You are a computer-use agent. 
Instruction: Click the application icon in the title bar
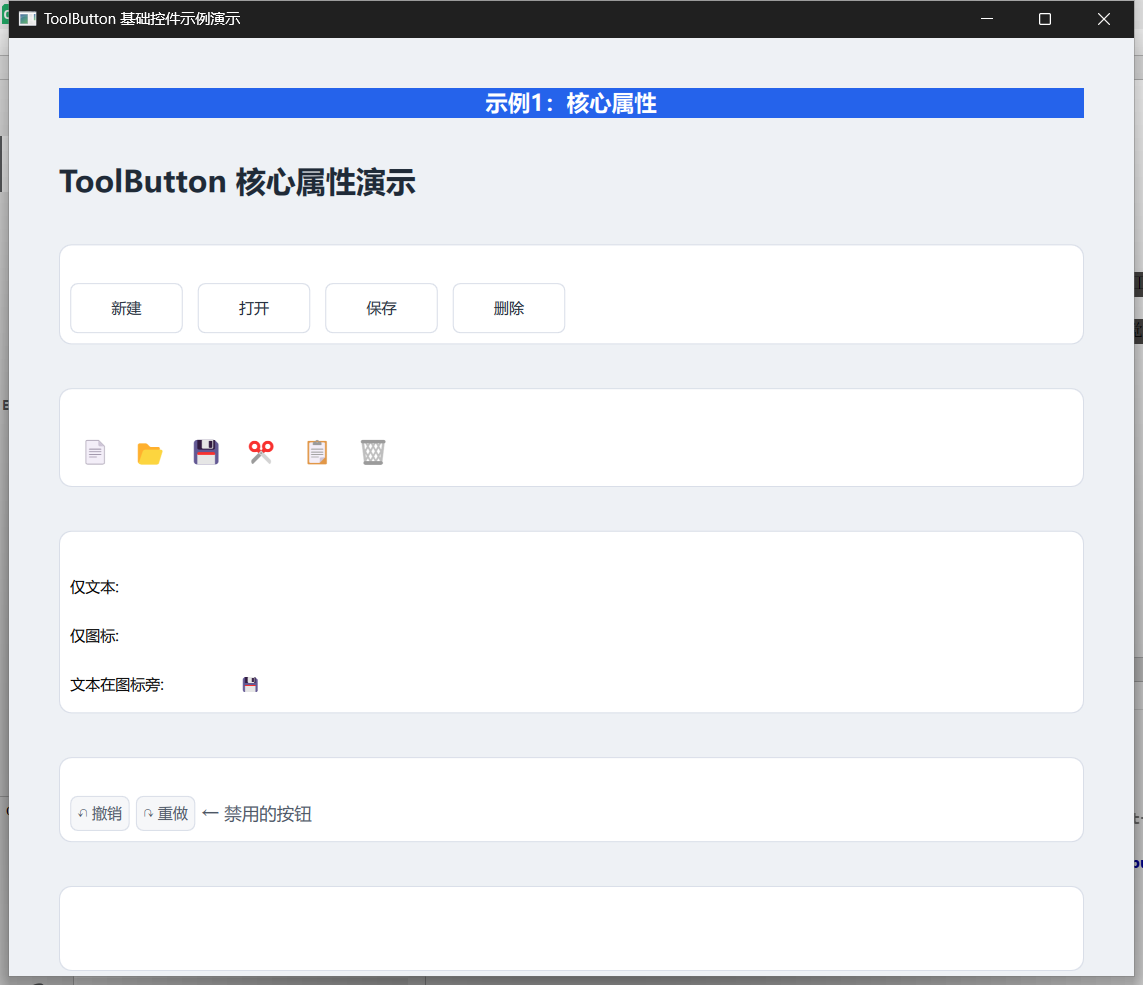coord(30,18)
